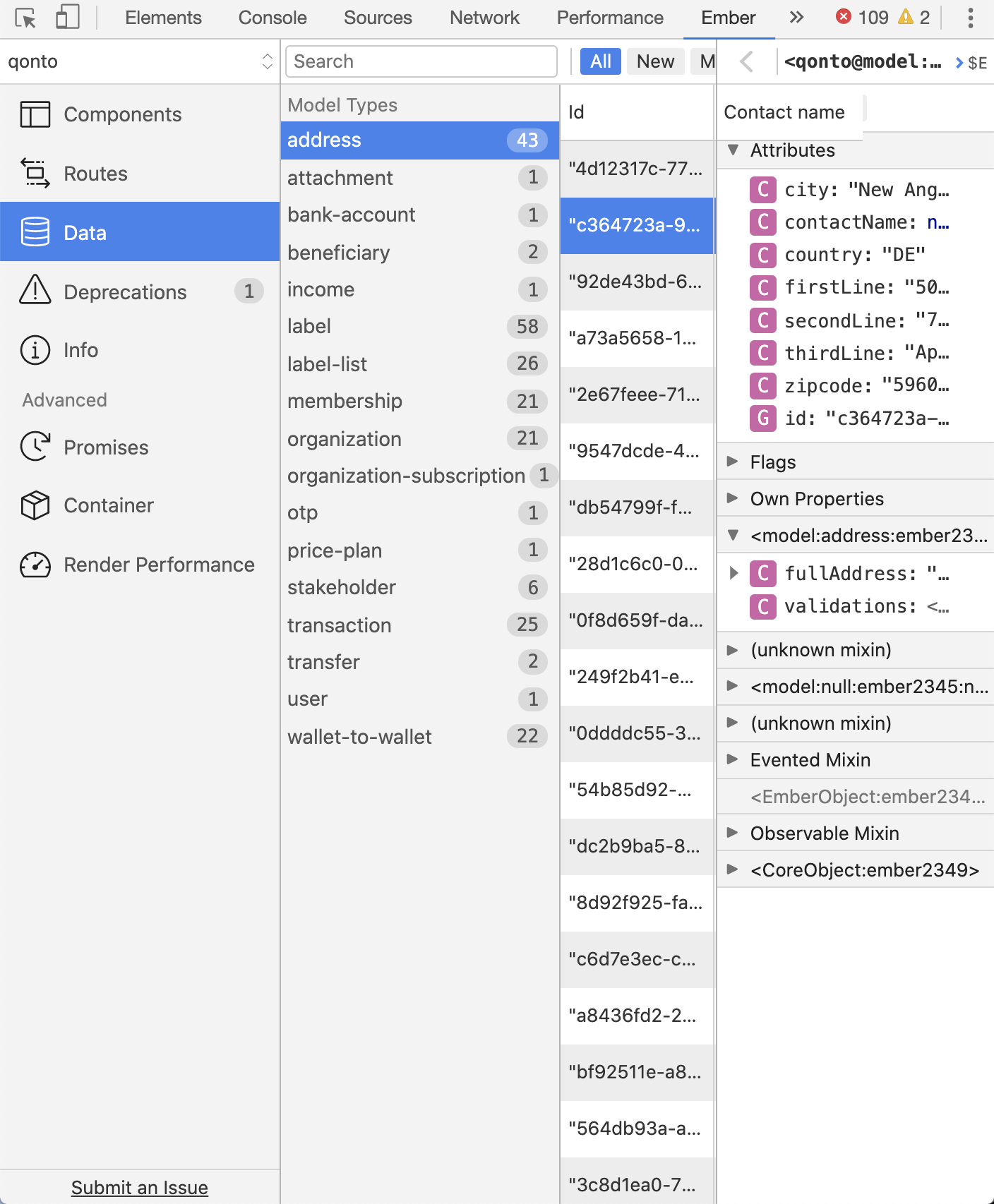Collapse the Attributes section
Viewport: 994px width, 1204px height.
pyautogui.click(x=733, y=150)
